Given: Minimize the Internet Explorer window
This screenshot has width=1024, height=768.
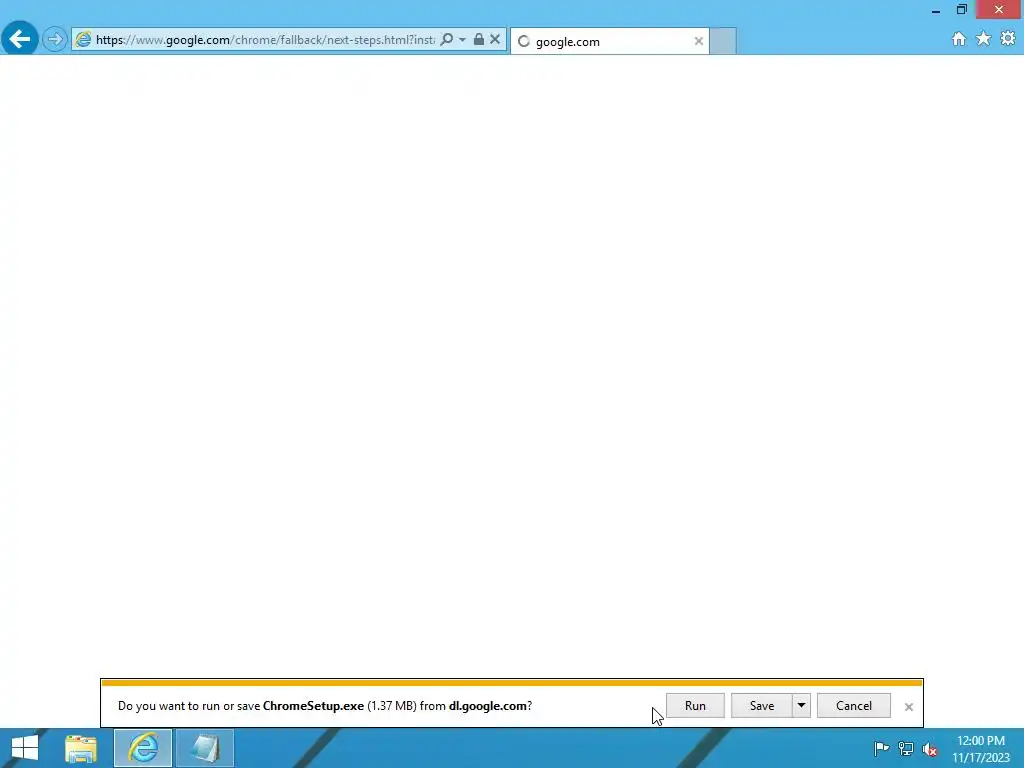Looking at the screenshot, I should [x=936, y=10].
